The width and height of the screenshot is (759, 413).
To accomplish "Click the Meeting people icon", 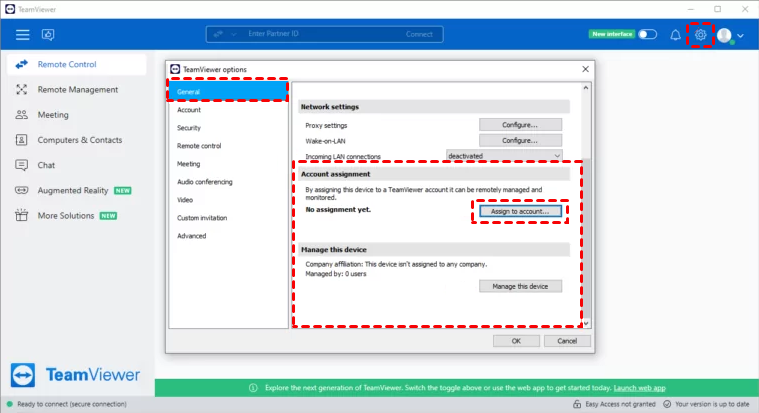I will click(x=21, y=115).
